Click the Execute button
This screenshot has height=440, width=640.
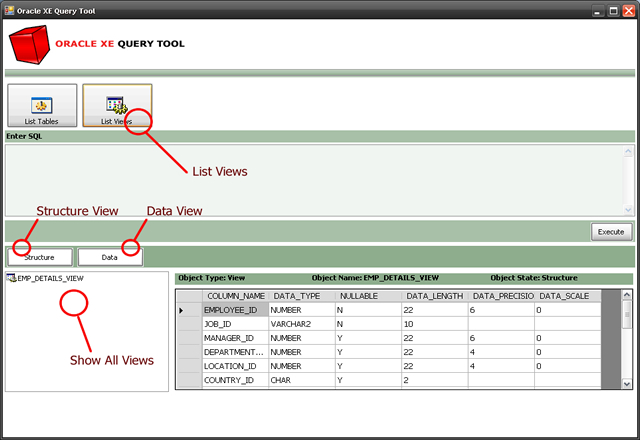click(611, 232)
